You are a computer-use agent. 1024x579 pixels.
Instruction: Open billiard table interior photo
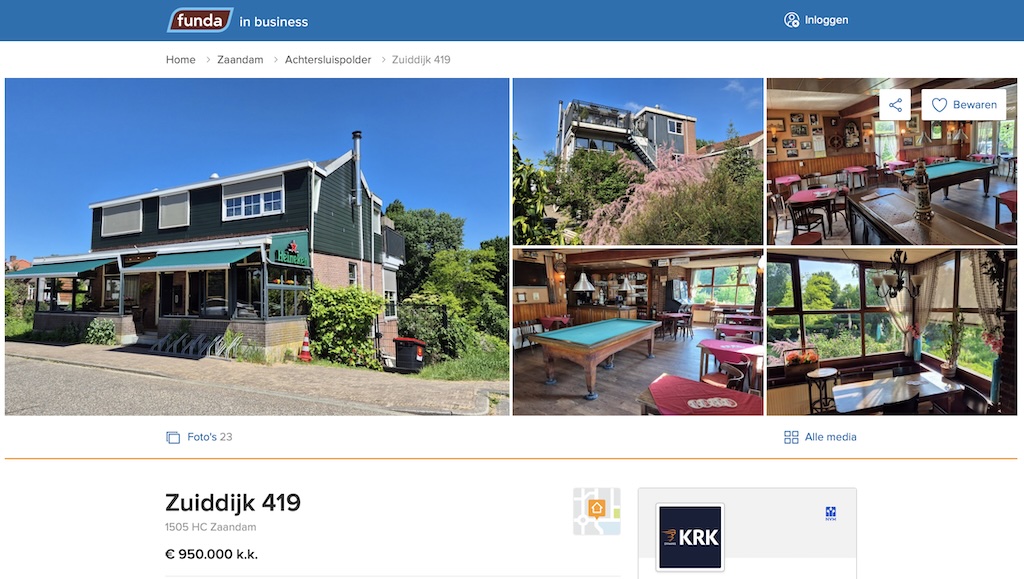click(x=638, y=332)
